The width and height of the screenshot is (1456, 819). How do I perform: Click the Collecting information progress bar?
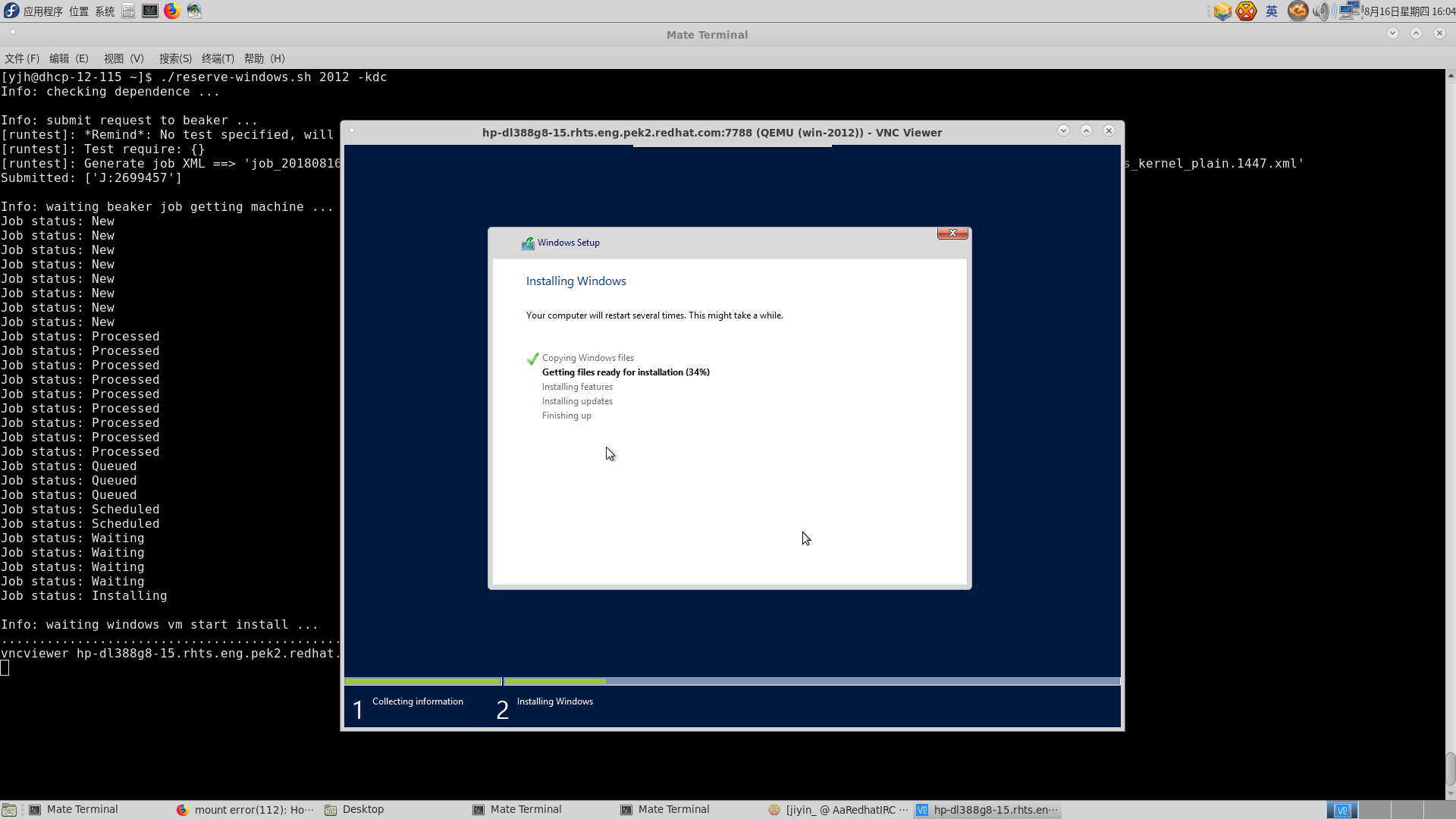[x=423, y=681]
